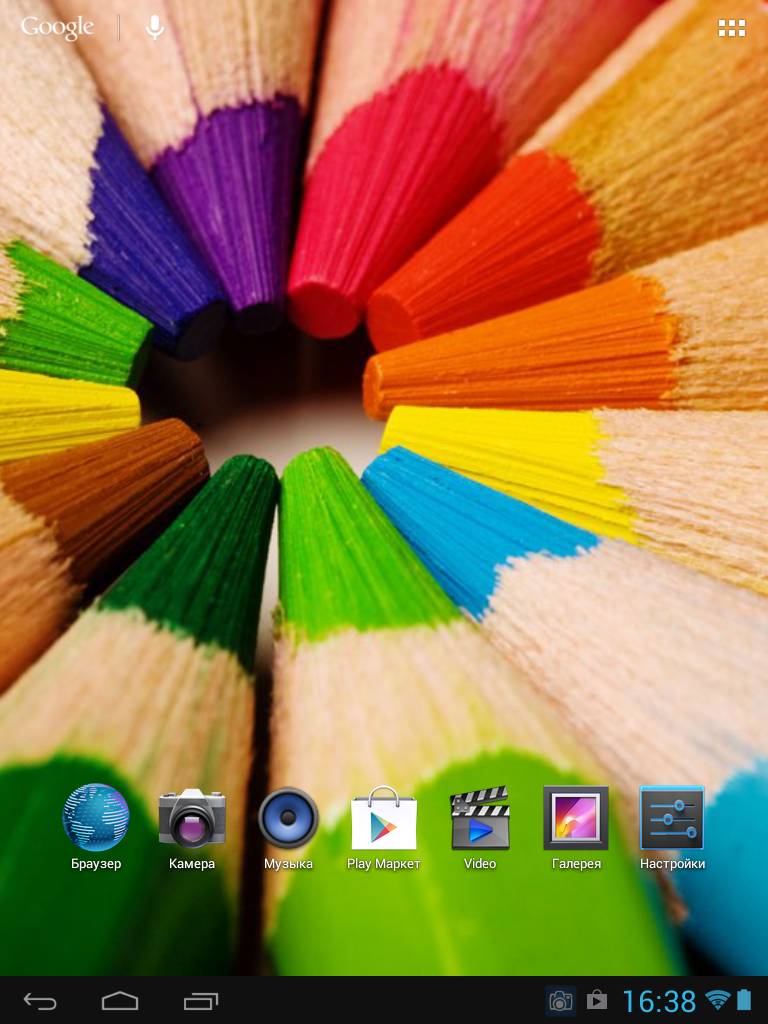
Task: Tap the Google search widget
Action: click(x=57, y=28)
